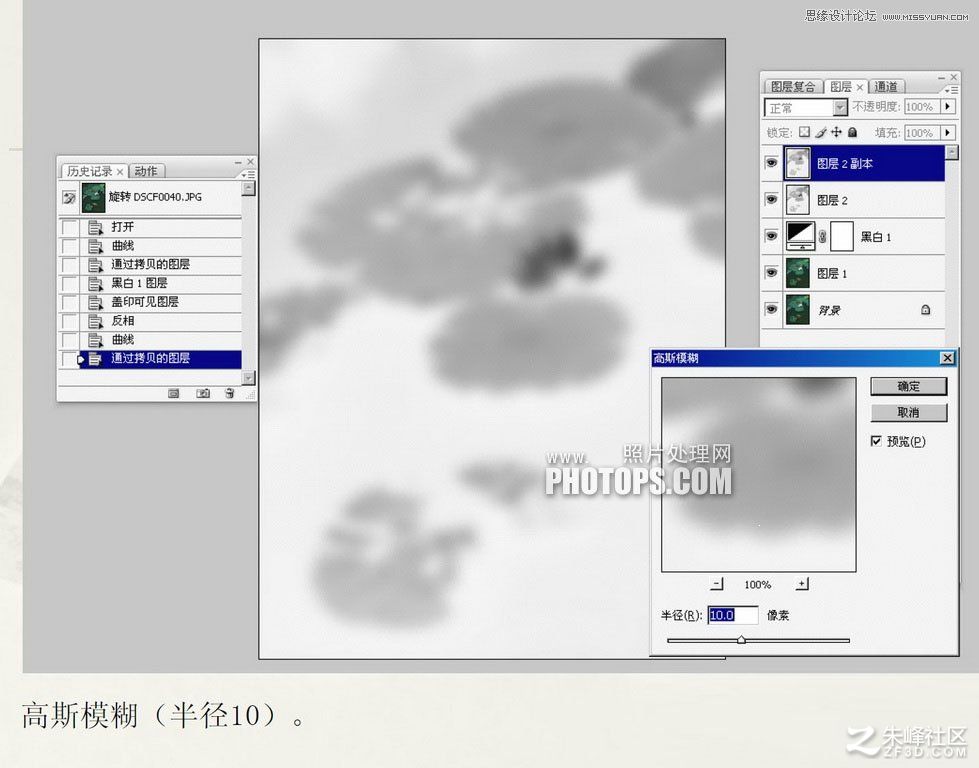Switch to the 通道 tab

pos(886,87)
